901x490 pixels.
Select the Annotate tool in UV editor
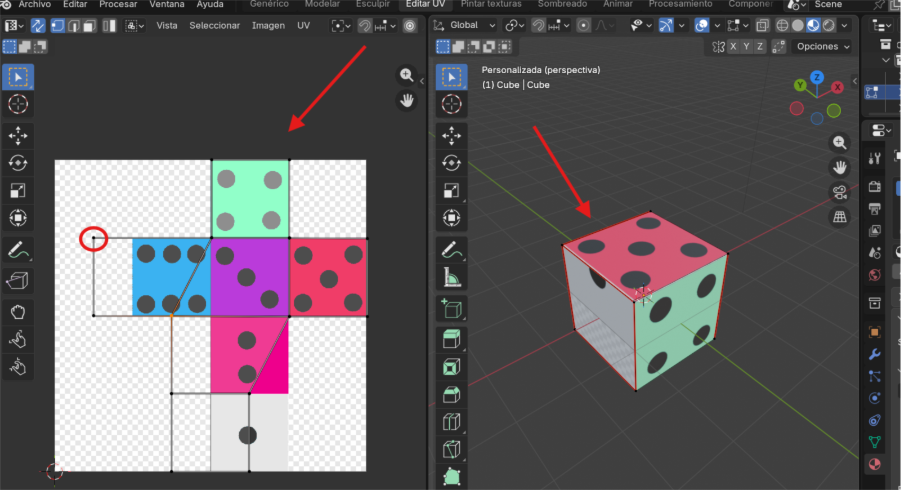point(18,249)
